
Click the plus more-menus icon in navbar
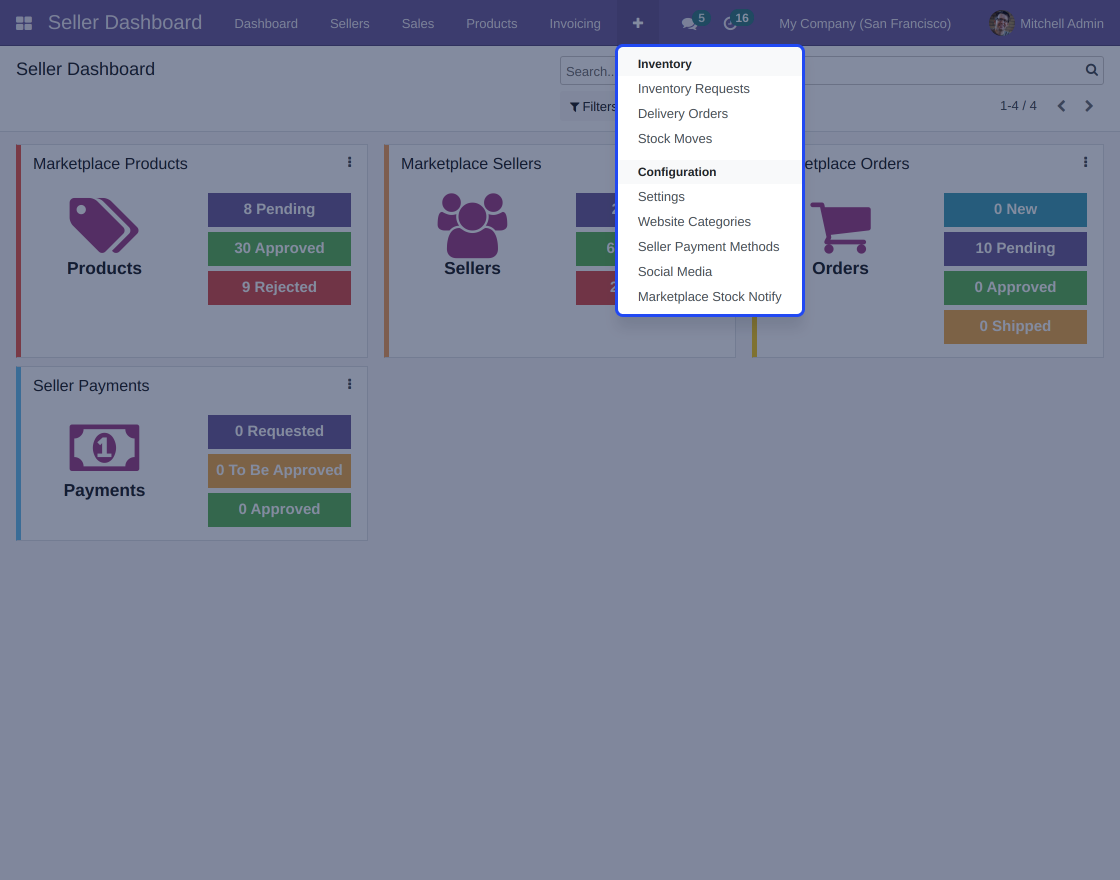[x=638, y=24]
